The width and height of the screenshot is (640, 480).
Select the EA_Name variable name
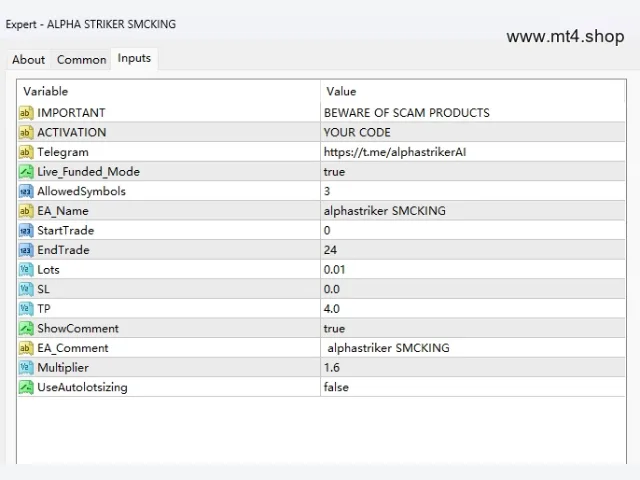pos(63,211)
